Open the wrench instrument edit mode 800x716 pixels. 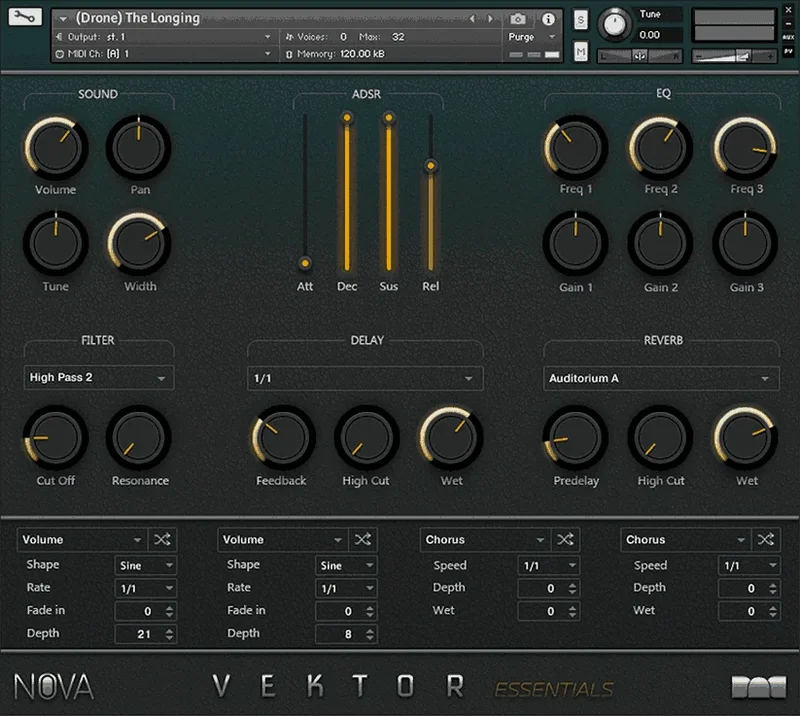(x=24, y=17)
